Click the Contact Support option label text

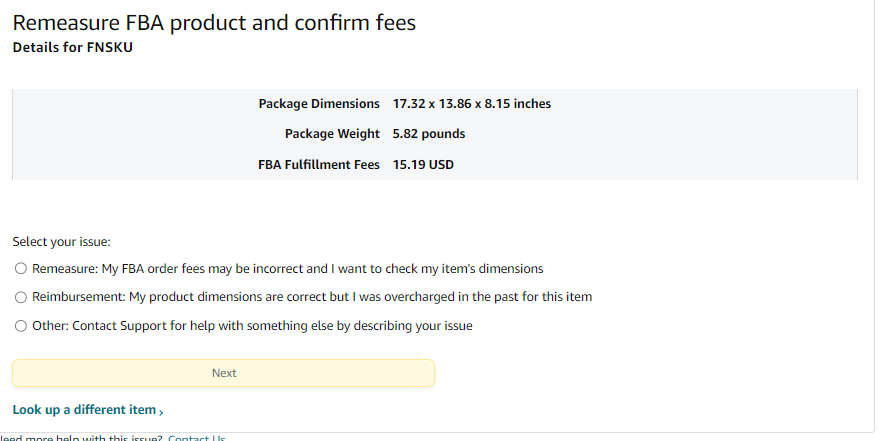coord(252,325)
